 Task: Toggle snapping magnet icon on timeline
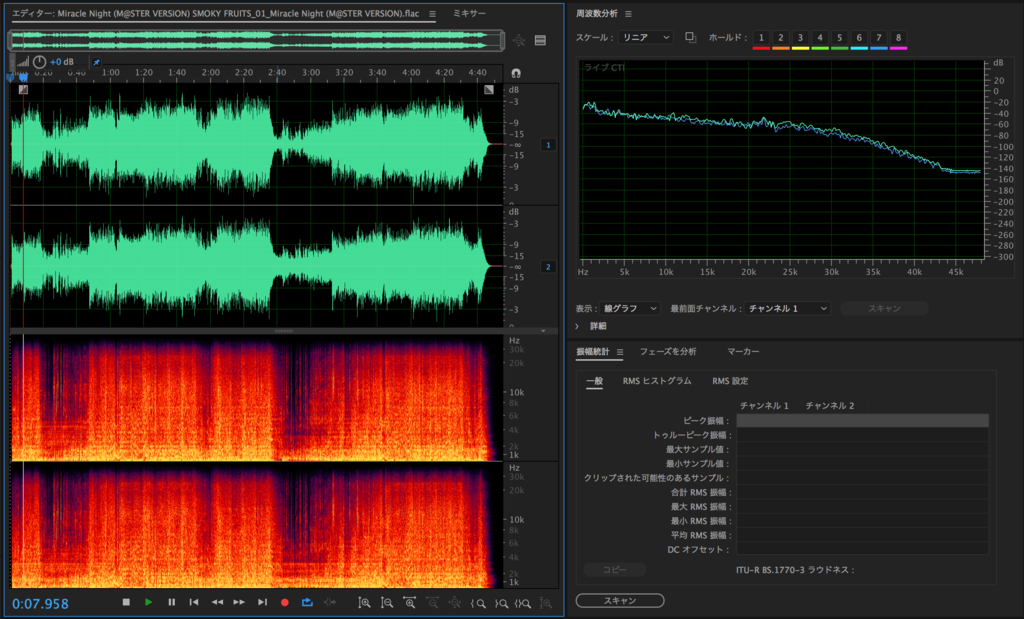point(516,72)
